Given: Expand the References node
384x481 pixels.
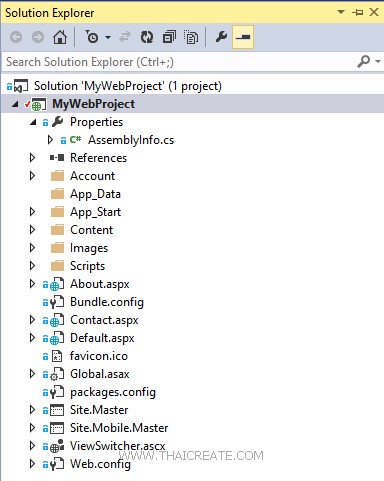Looking at the screenshot, I should (x=32, y=158).
